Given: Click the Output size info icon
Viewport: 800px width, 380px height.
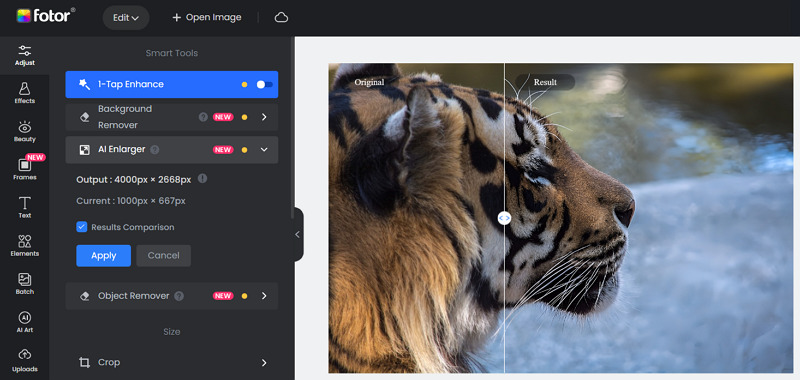Looking at the screenshot, I should pyautogui.click(x=203, y=178).
